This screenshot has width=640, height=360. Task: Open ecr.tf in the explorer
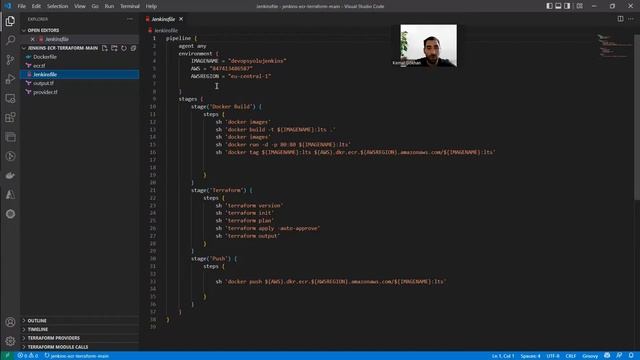pos(80,66)
